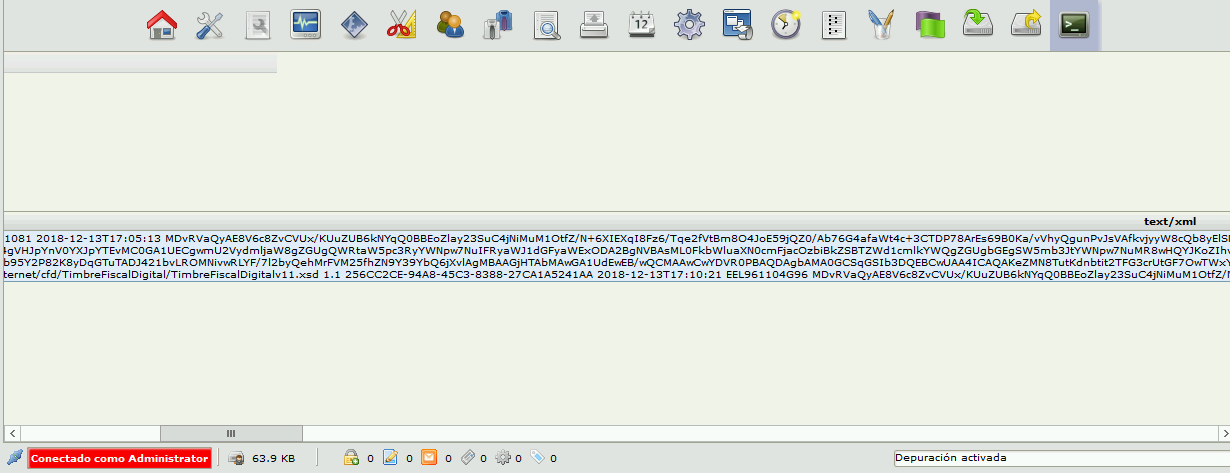1230x473 pixels.
Task: Click the clock scheduler icon
Action: click(x=785, y=25)
